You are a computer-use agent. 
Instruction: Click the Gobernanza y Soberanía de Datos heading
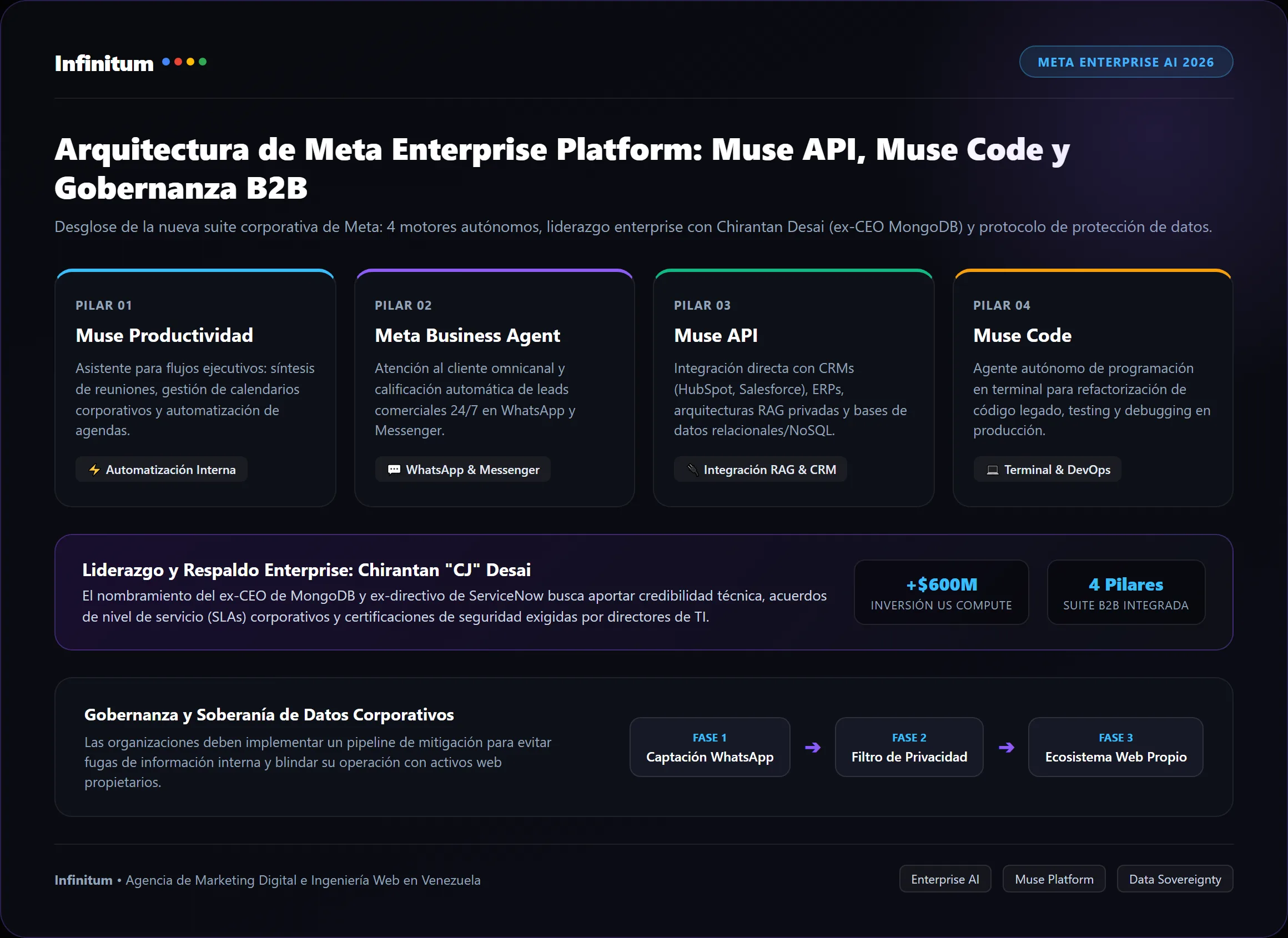[x=269, y=715]
